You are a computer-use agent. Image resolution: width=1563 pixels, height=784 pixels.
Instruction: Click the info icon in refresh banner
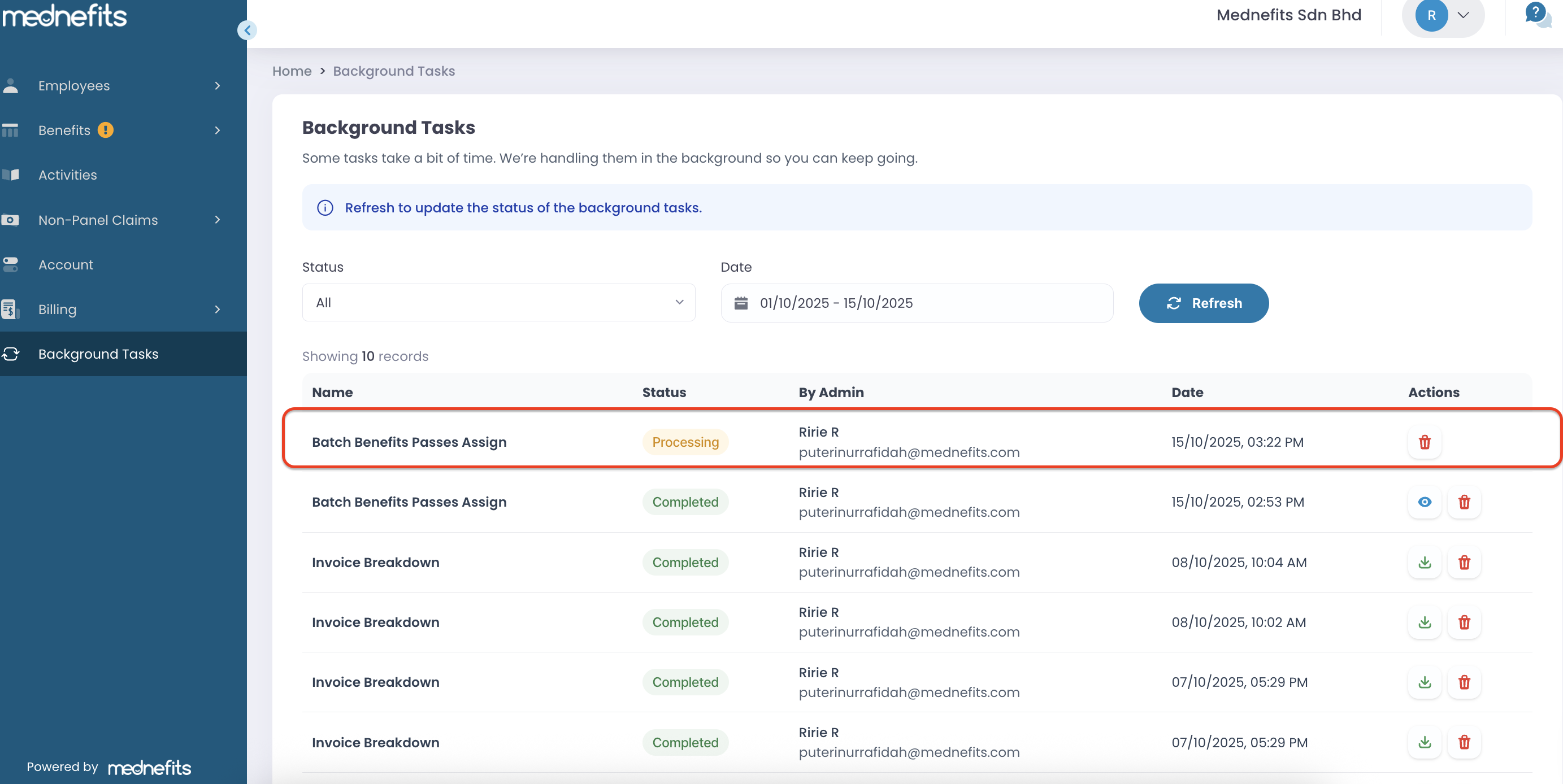point(325,207)
